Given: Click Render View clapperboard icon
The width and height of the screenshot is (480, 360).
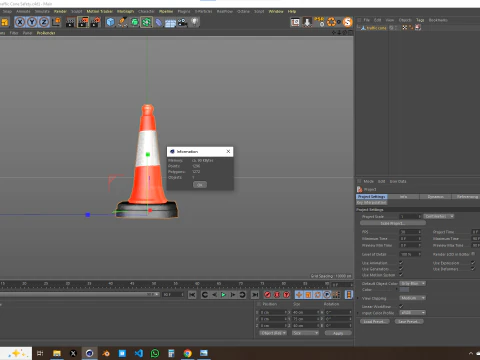Looking at the screenshot, I should pos(71,22).
